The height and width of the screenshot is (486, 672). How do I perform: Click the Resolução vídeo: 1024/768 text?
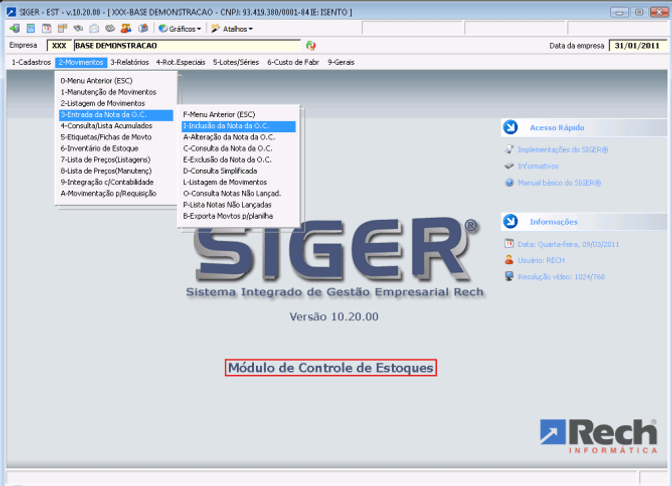click(x=561, y=276)
